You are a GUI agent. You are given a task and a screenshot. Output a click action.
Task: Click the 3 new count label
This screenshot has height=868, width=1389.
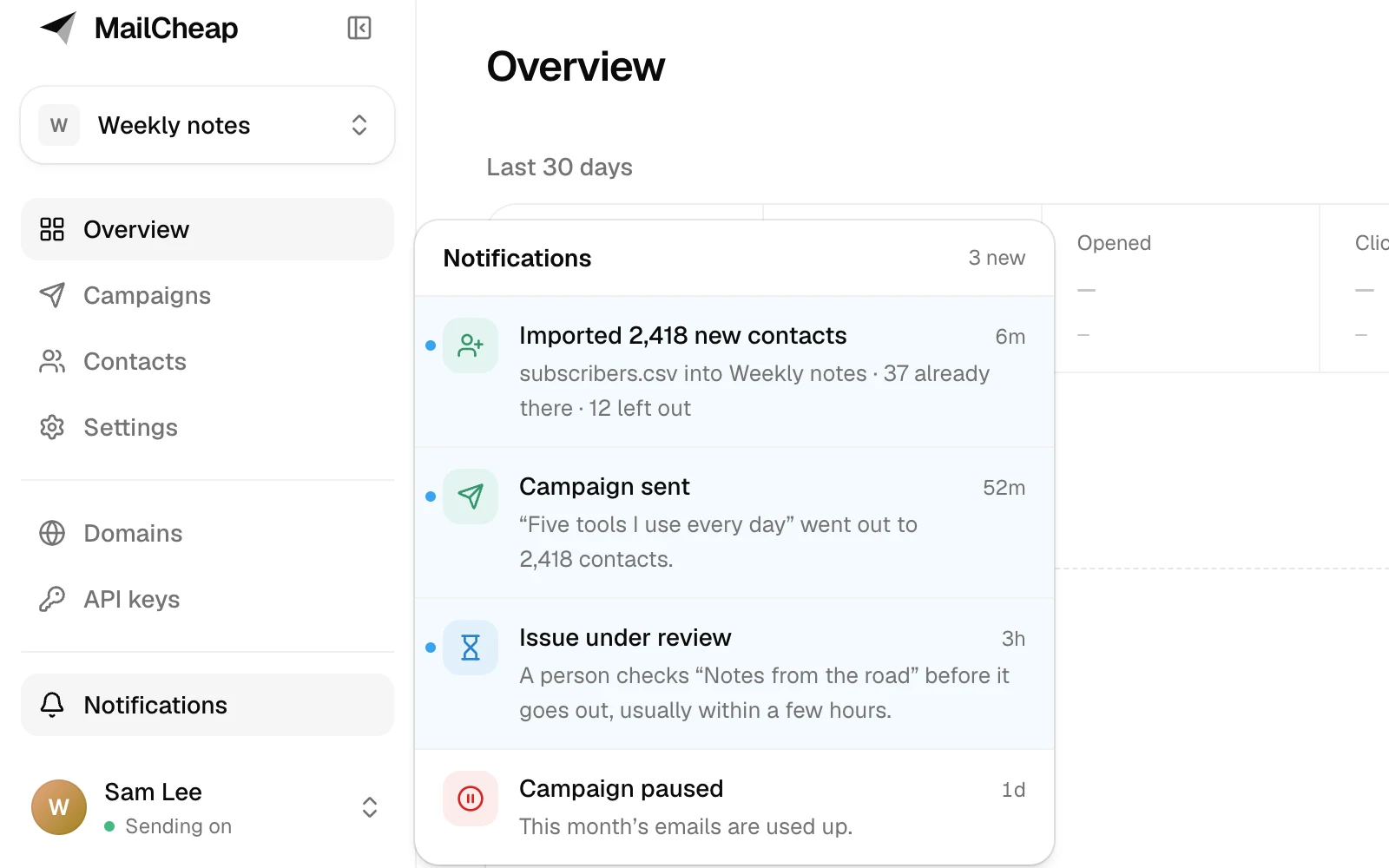(x=997, y=258)
